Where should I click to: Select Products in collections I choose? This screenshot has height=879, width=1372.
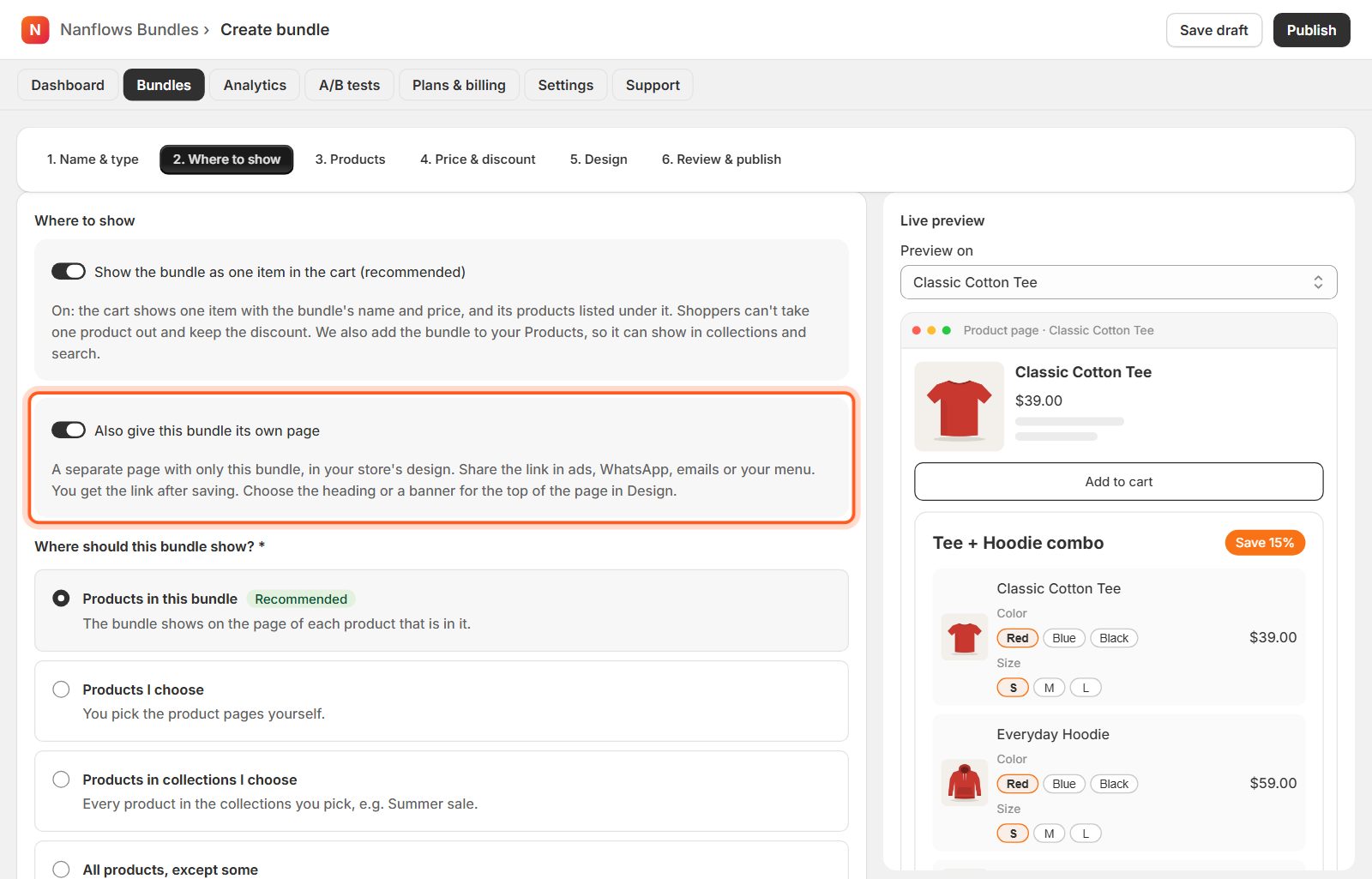point(61,780)
